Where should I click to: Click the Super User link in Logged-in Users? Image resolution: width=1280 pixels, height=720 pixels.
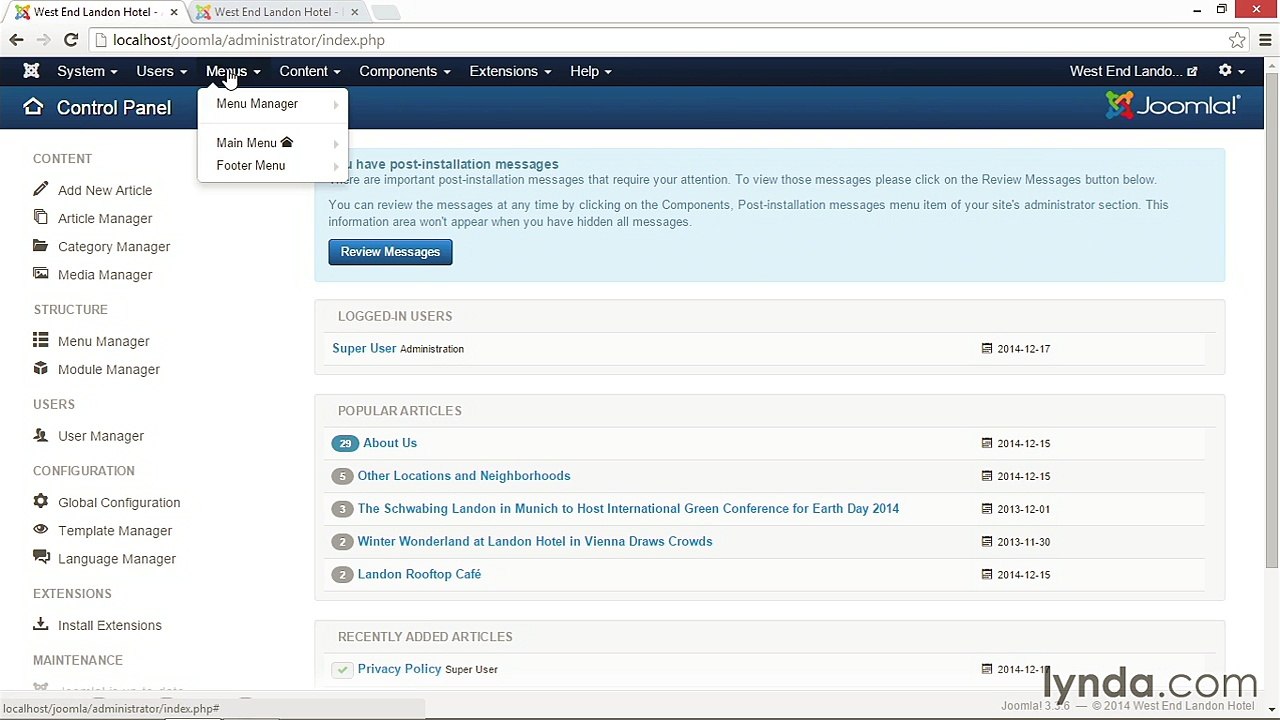click(x=364, y=348)
